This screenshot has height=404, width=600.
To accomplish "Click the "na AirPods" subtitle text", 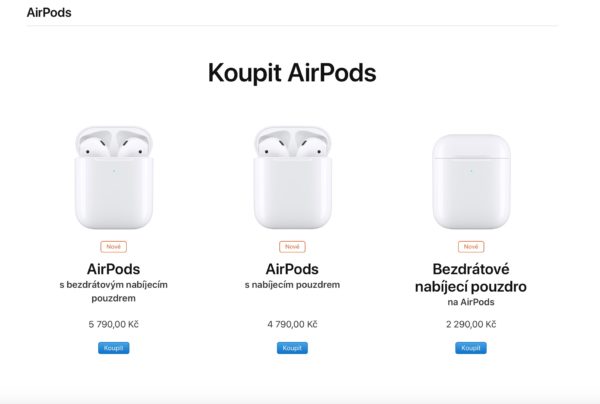I will [x=470, y=301].
